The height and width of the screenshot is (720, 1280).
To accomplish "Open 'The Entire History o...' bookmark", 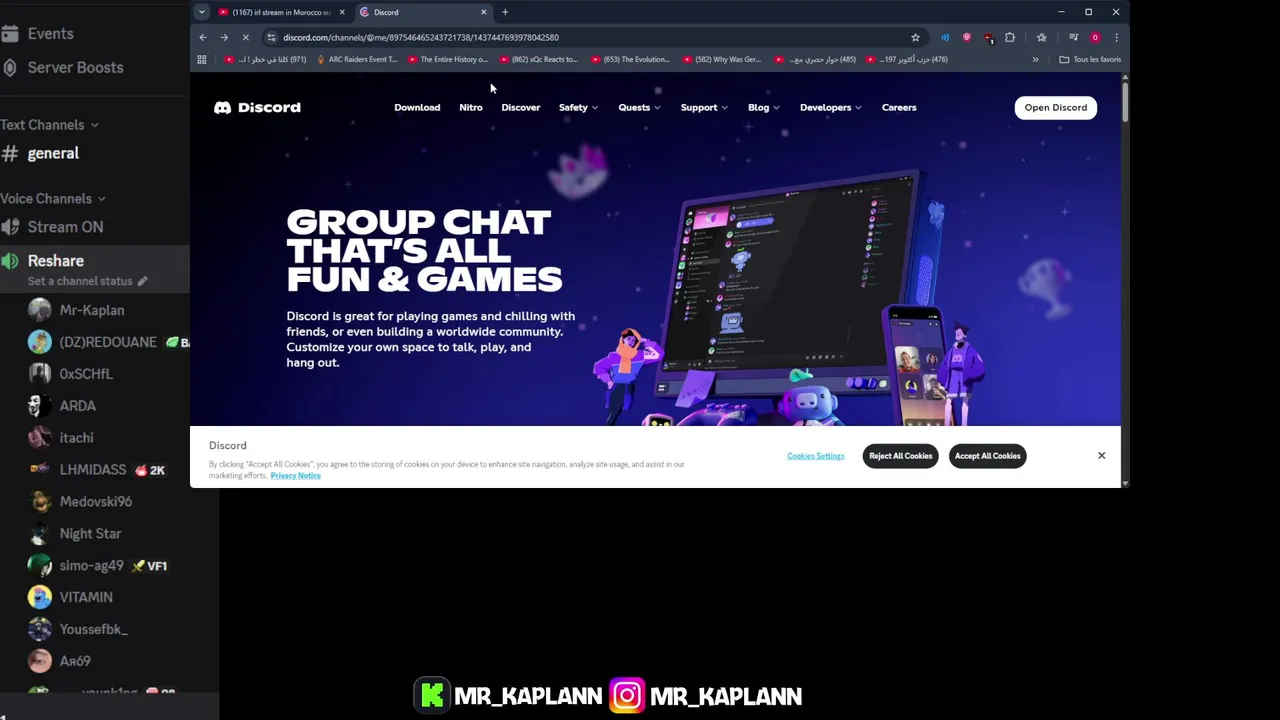I will tap(447, 59).
